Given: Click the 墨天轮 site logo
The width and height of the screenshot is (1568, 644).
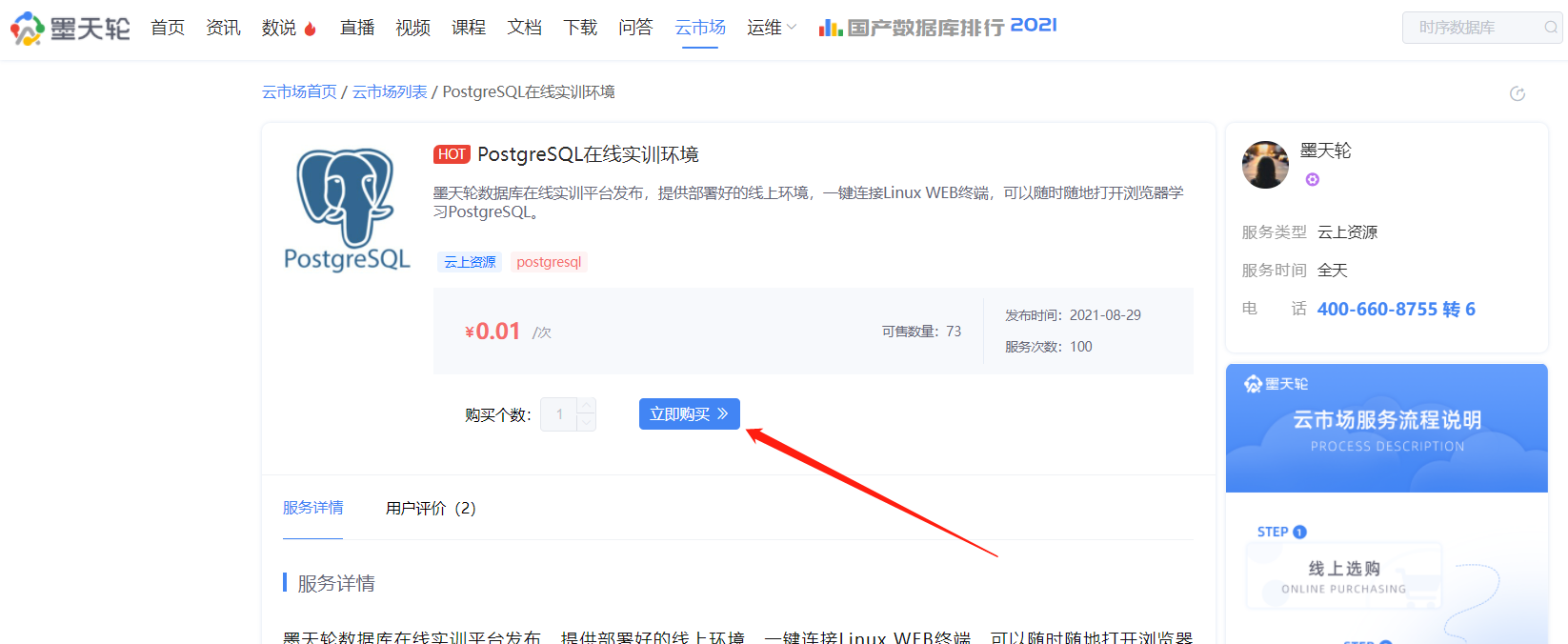Looking at the screenshot, I should [x=70, y=29].
